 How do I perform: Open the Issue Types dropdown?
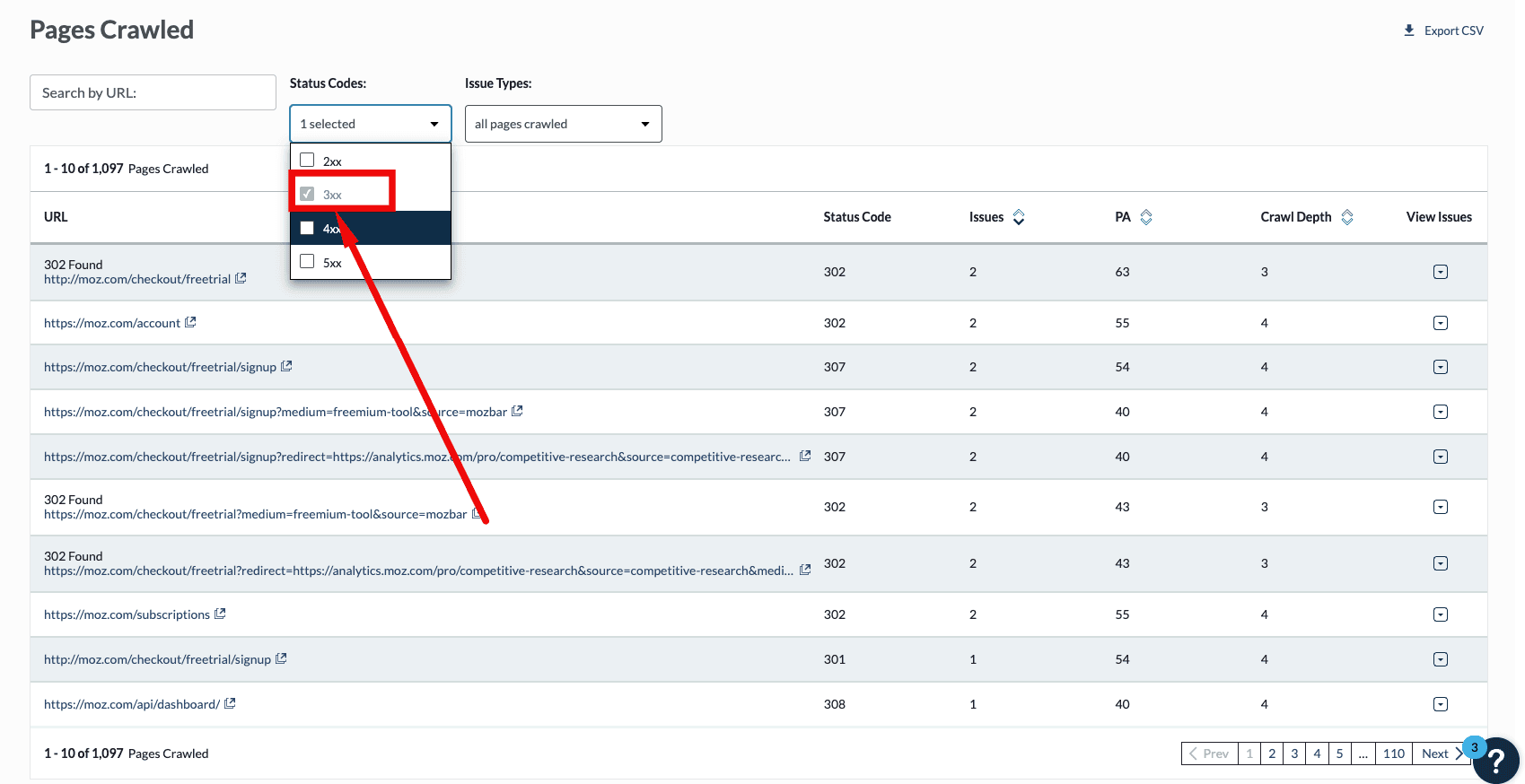click(563, 124)
